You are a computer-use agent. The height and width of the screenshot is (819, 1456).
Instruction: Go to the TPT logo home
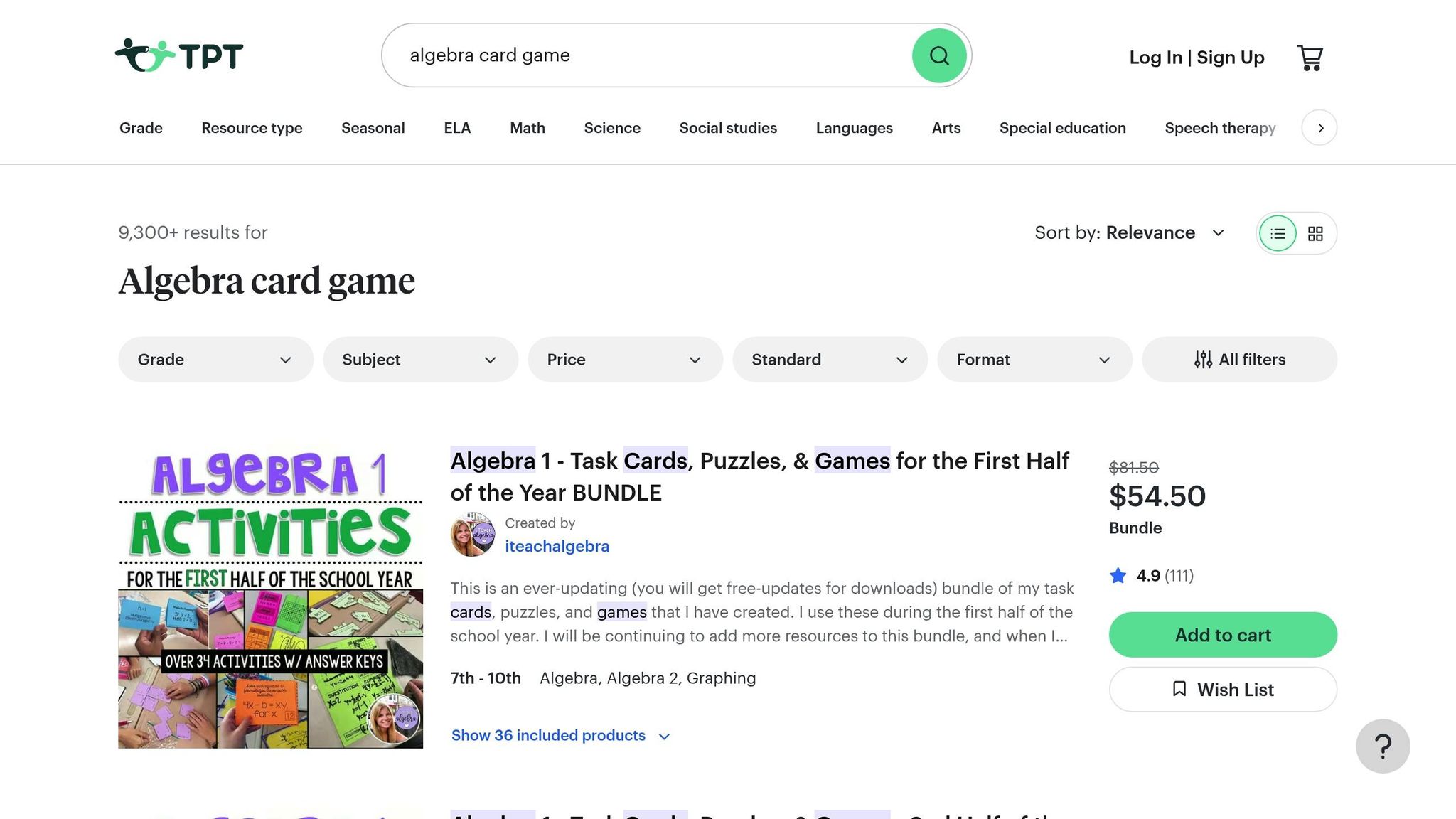click(x=179, y=55)
